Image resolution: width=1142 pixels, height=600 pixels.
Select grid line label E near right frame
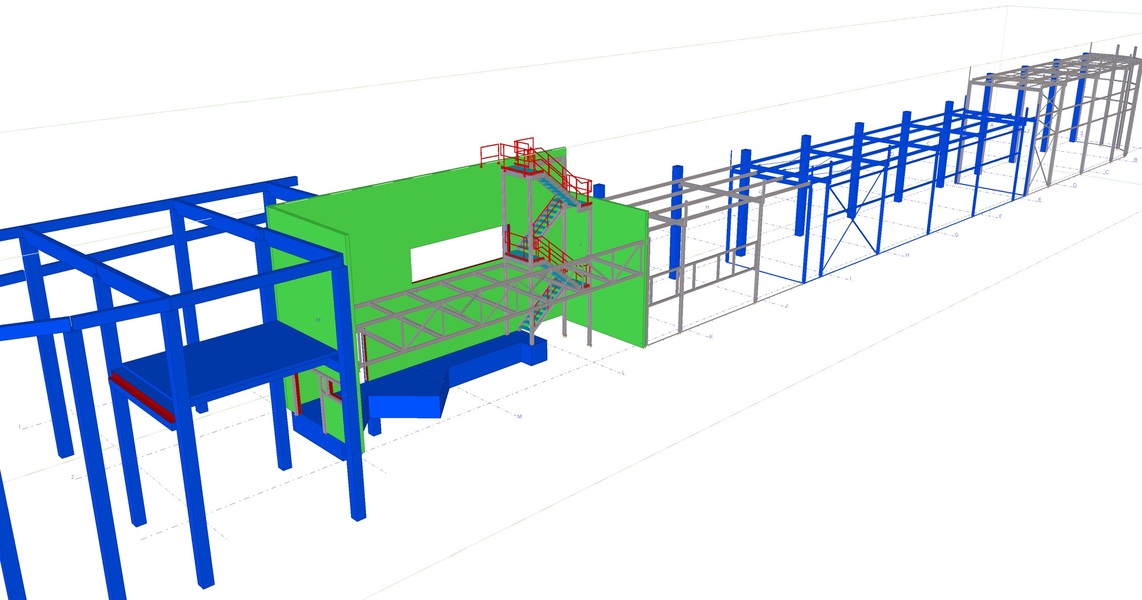click(x=1040, y=200)
